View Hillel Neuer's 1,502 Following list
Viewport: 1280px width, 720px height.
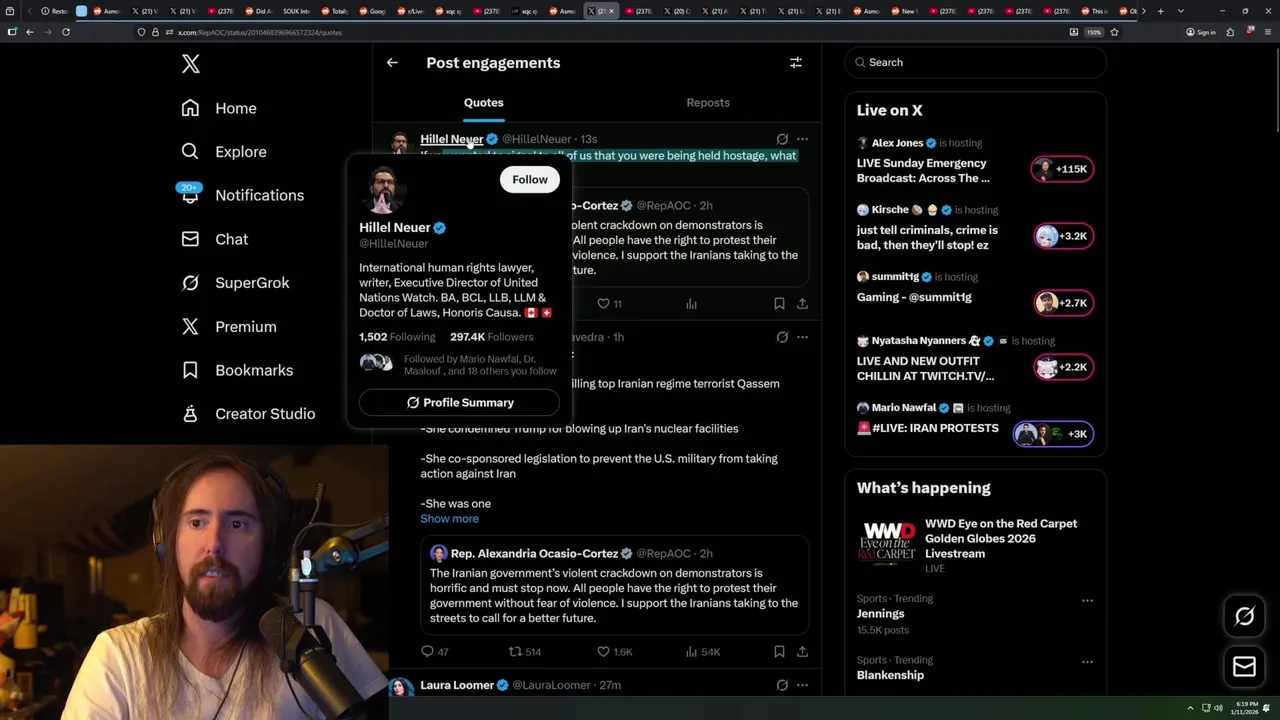tap(397, 337)
